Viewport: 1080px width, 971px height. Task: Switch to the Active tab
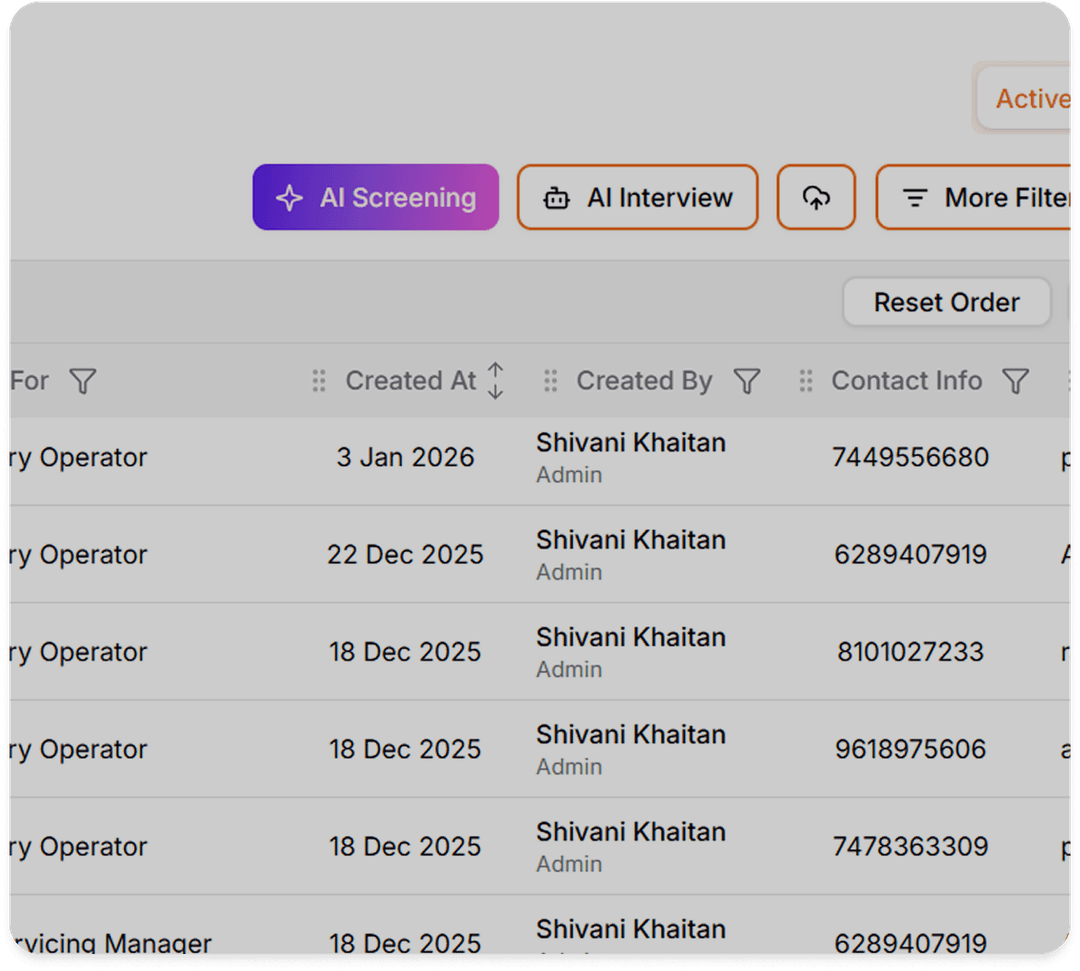[x=1030, y=99]
